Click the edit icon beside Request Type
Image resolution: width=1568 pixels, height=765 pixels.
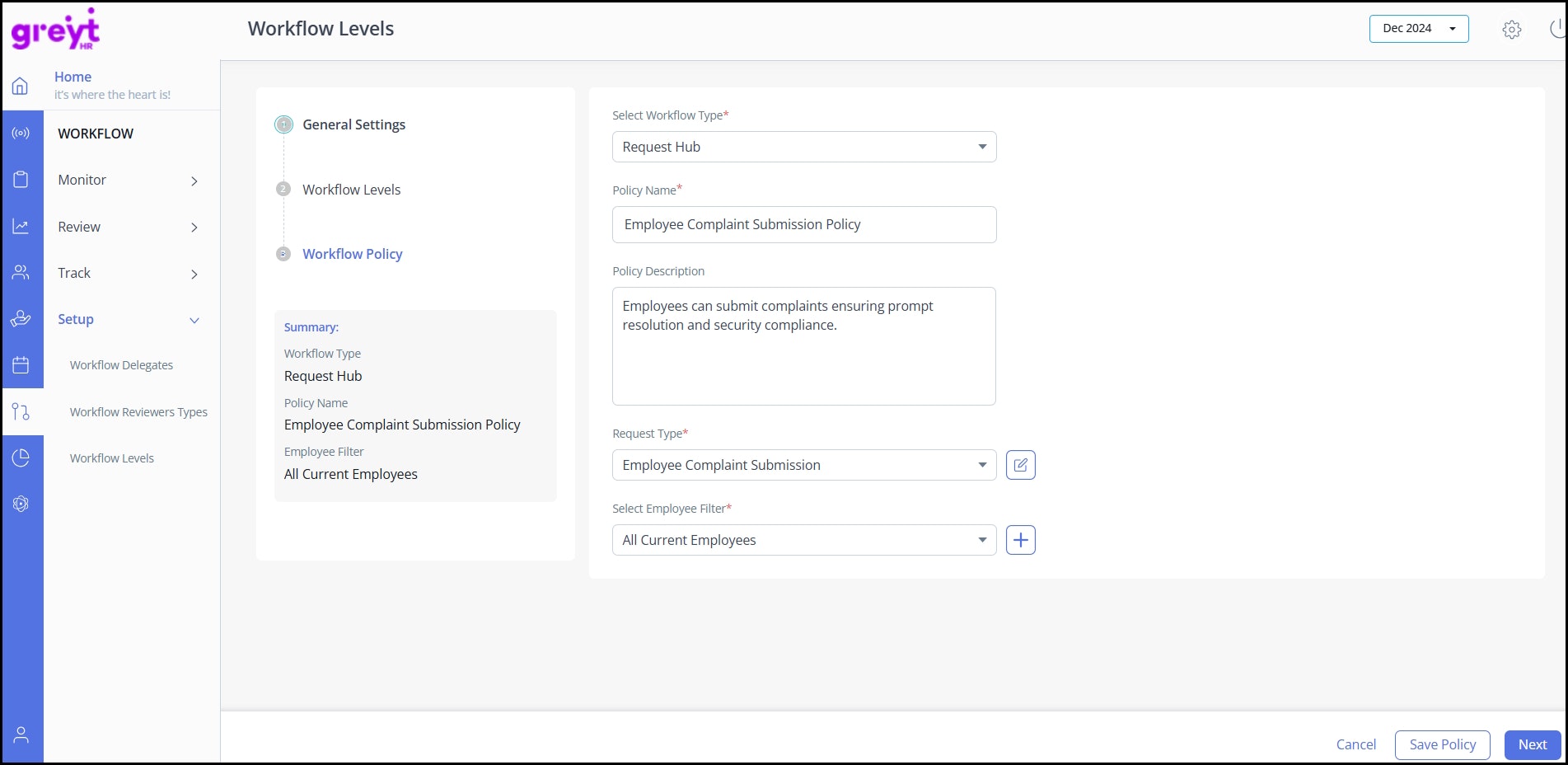point(1020,465)
